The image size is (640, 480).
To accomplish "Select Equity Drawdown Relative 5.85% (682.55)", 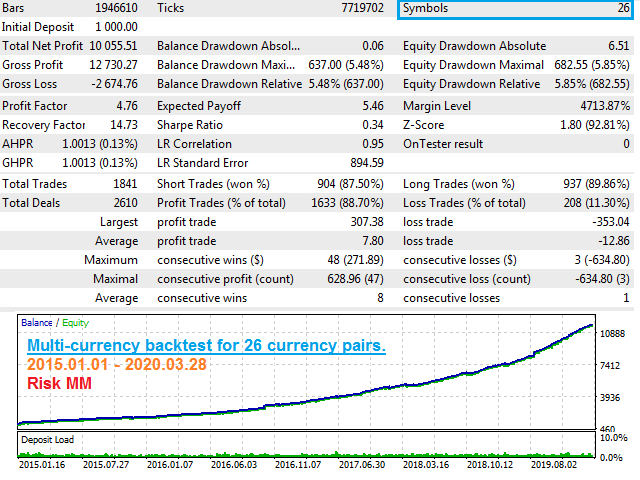I will (x=592, y=84).
